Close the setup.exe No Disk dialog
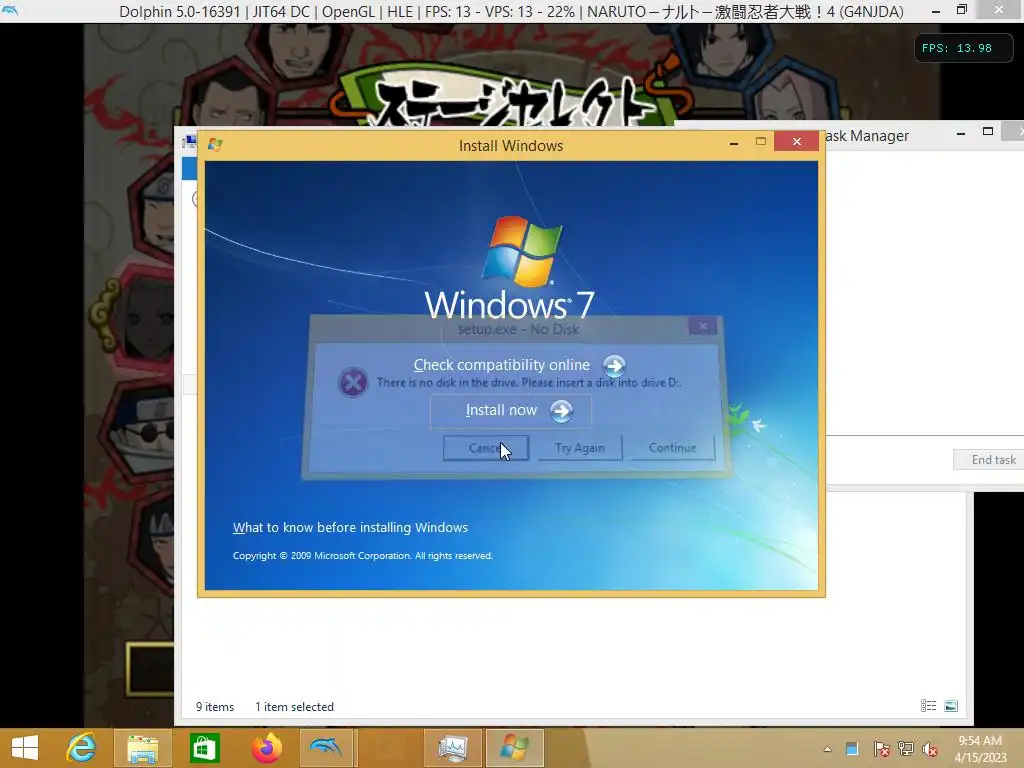This screenshot has height=768, width=1024. point(703,325)
